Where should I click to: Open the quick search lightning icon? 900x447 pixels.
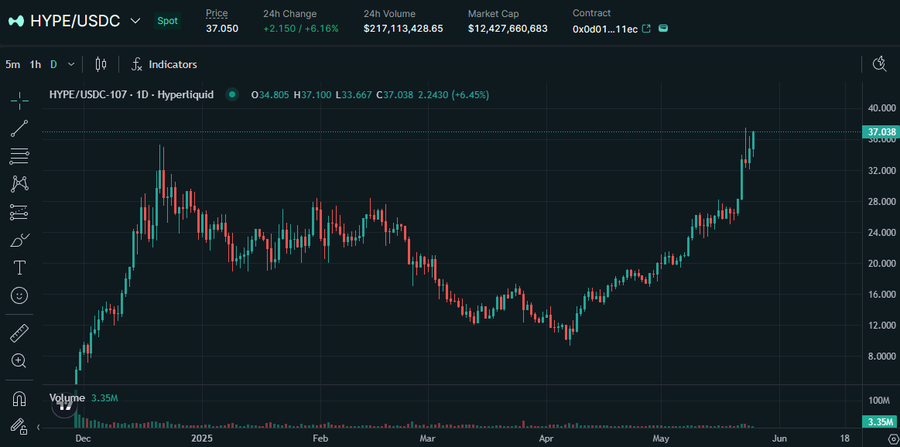tap(879, 64)
